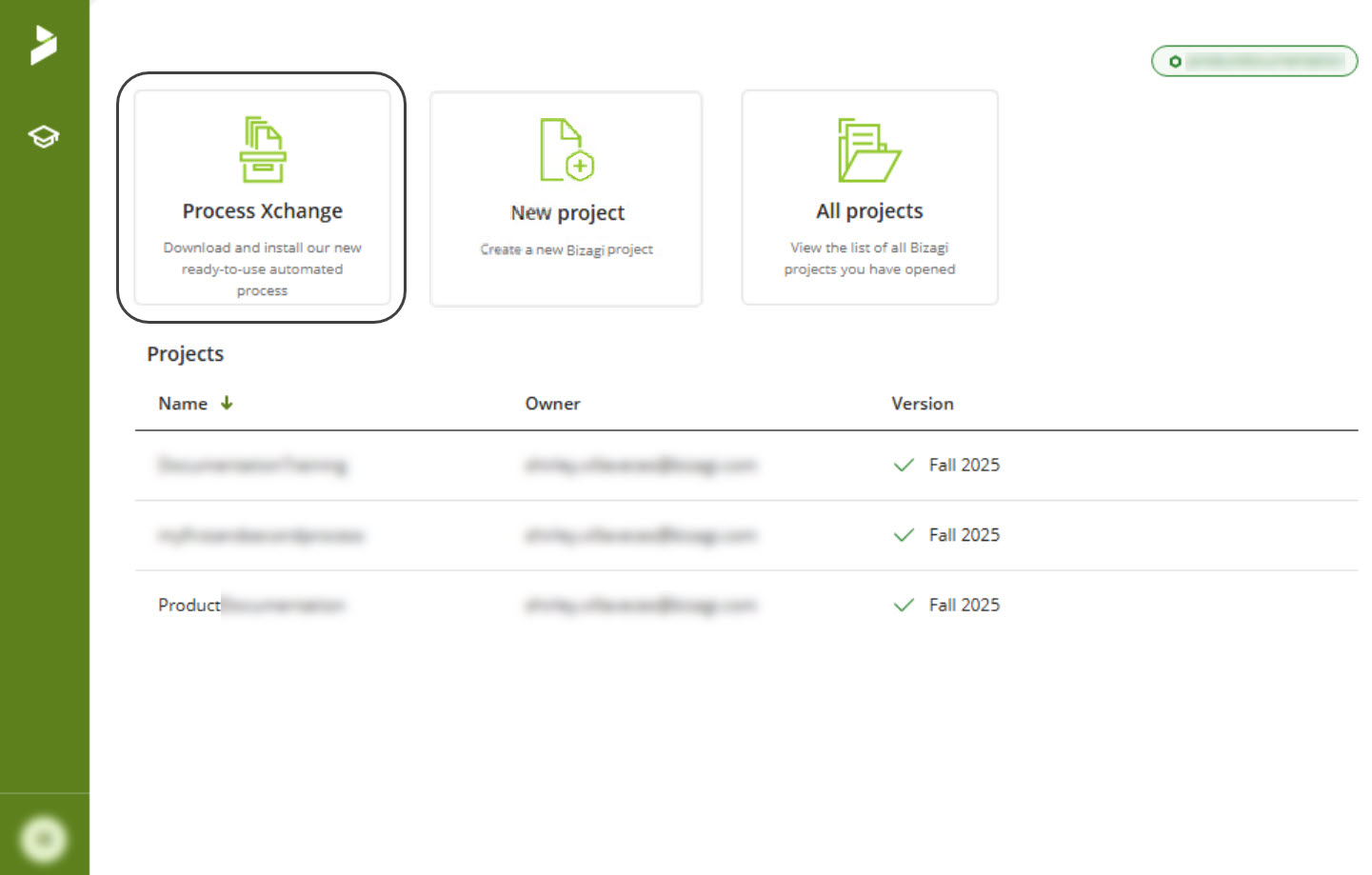Click the checkmark in the first project row
The image size is (1372, 875).
(x=904, y=465)
